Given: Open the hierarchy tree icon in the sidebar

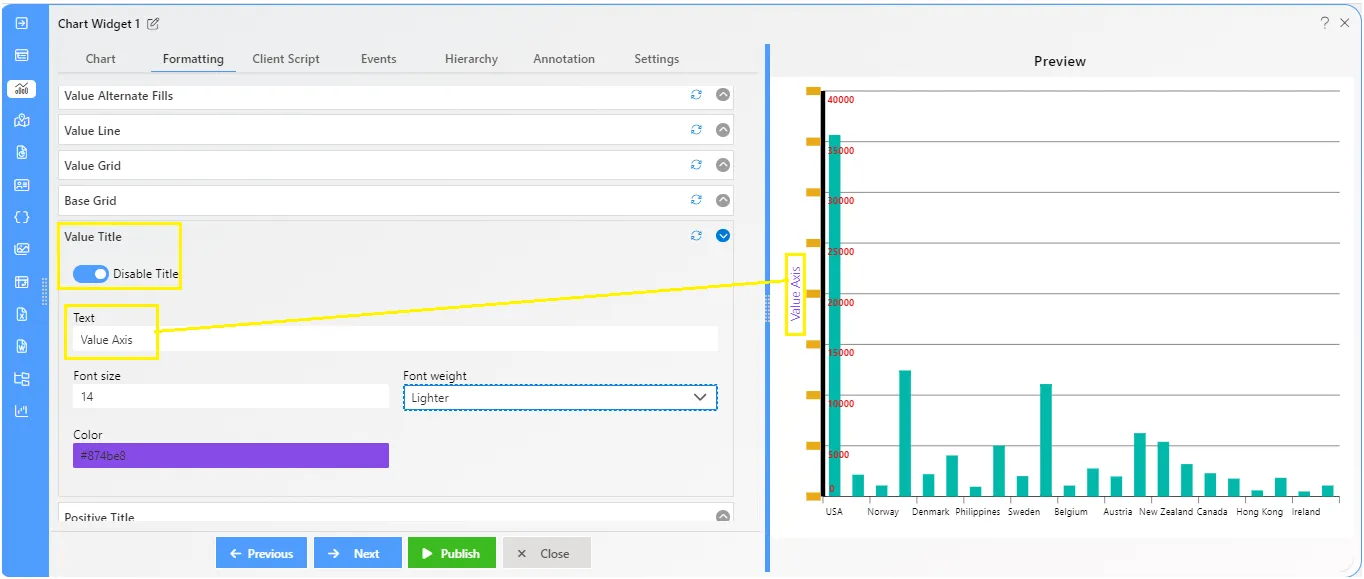Looking at the screenshot, I should 22,379.
